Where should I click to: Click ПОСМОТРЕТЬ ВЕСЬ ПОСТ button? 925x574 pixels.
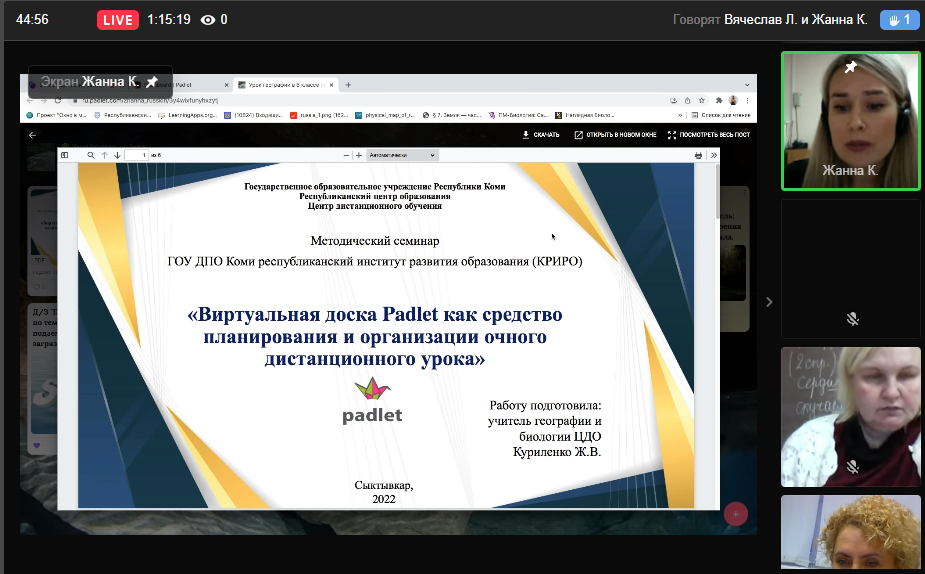709,135
